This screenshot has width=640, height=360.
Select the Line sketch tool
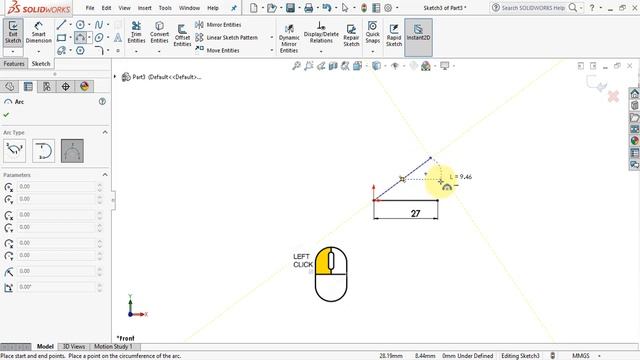(61, 25)
